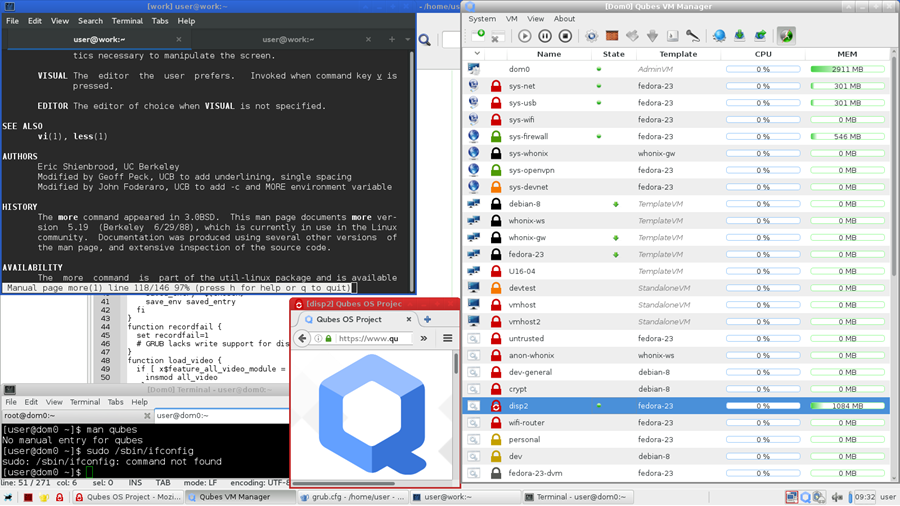Viewport: 900px width, 506px height.
Task: Sort VM list by MEM column header
Action: [847, 54]
